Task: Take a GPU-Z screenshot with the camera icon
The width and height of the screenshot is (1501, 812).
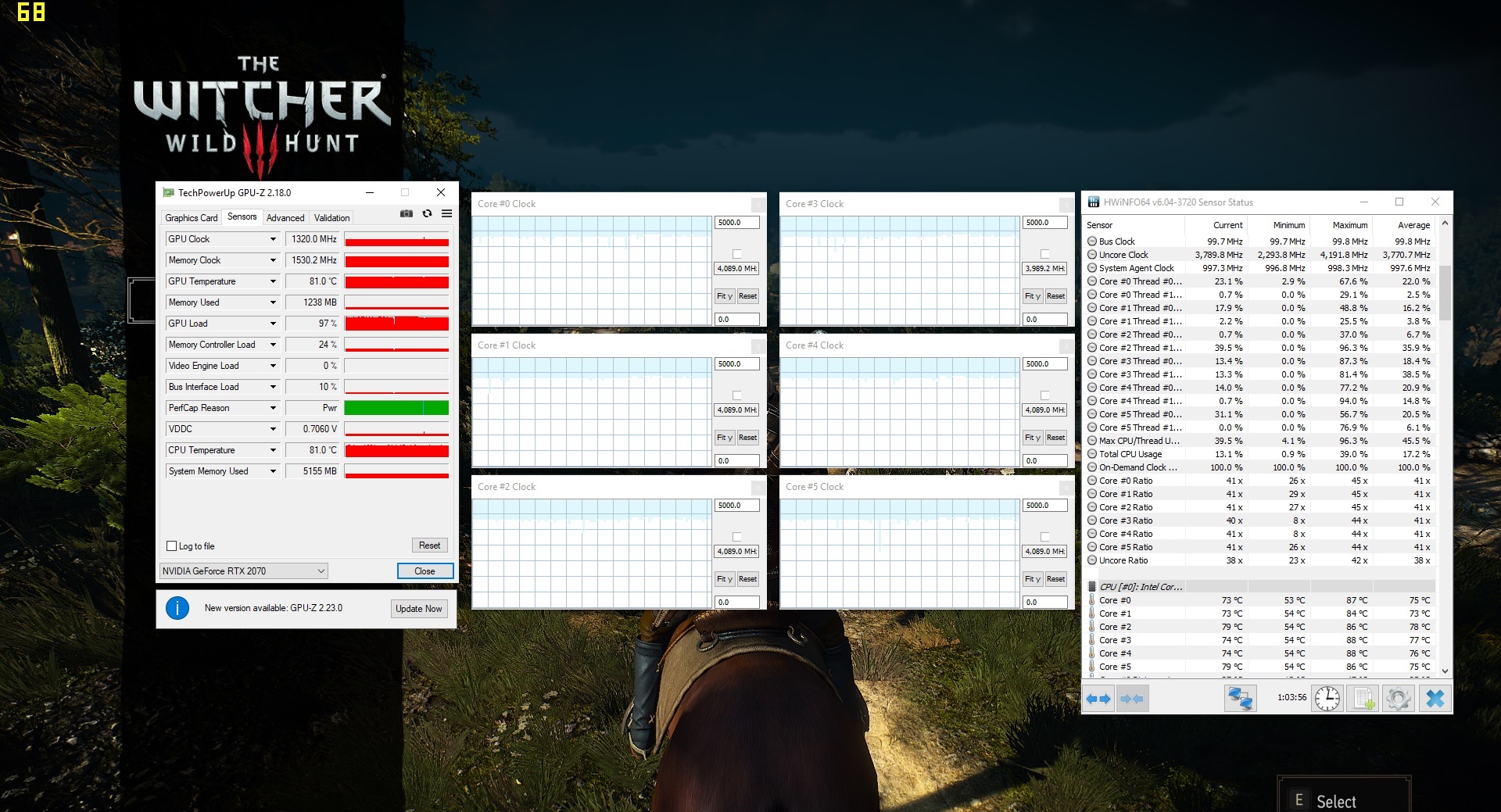Action: pyautogui.click(x=407, y=213)
